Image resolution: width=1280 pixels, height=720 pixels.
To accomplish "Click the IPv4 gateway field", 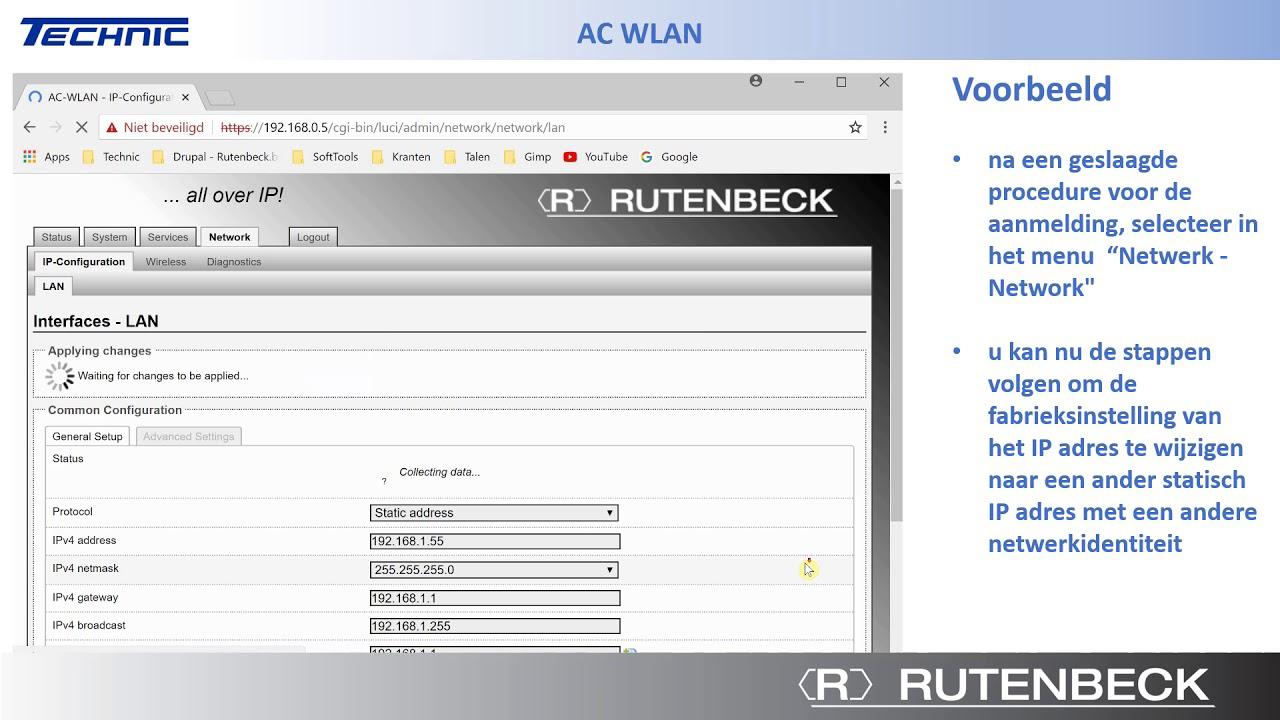I will click(495, 598).
